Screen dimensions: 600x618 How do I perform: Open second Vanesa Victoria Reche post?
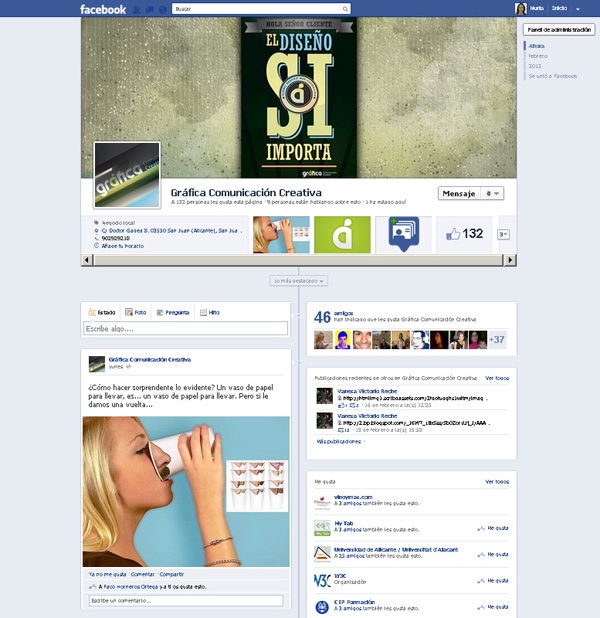pos(367,416)
